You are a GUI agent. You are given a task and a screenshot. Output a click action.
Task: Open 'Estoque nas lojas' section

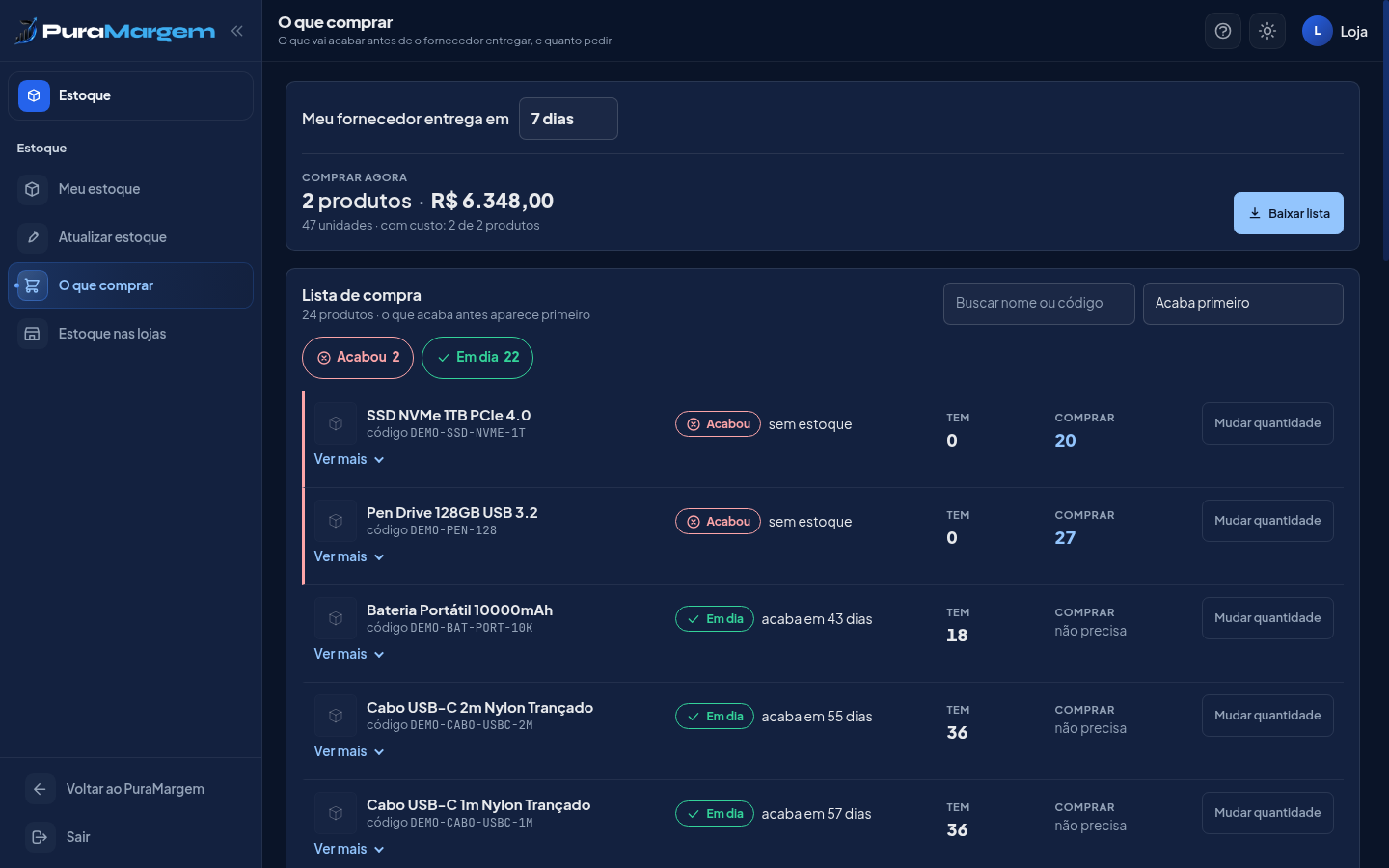click(130, 334)
